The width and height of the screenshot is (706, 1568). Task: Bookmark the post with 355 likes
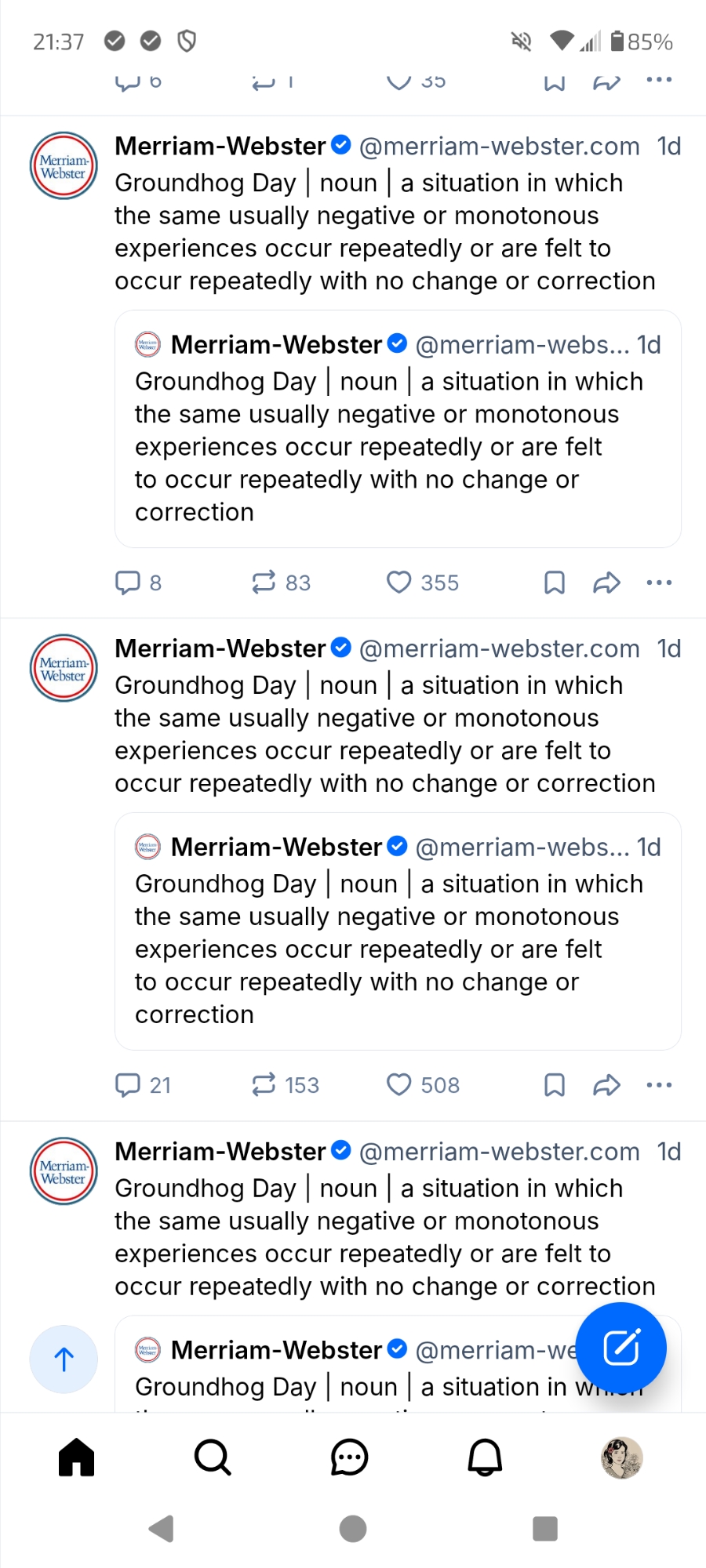(x=555, y=583)
